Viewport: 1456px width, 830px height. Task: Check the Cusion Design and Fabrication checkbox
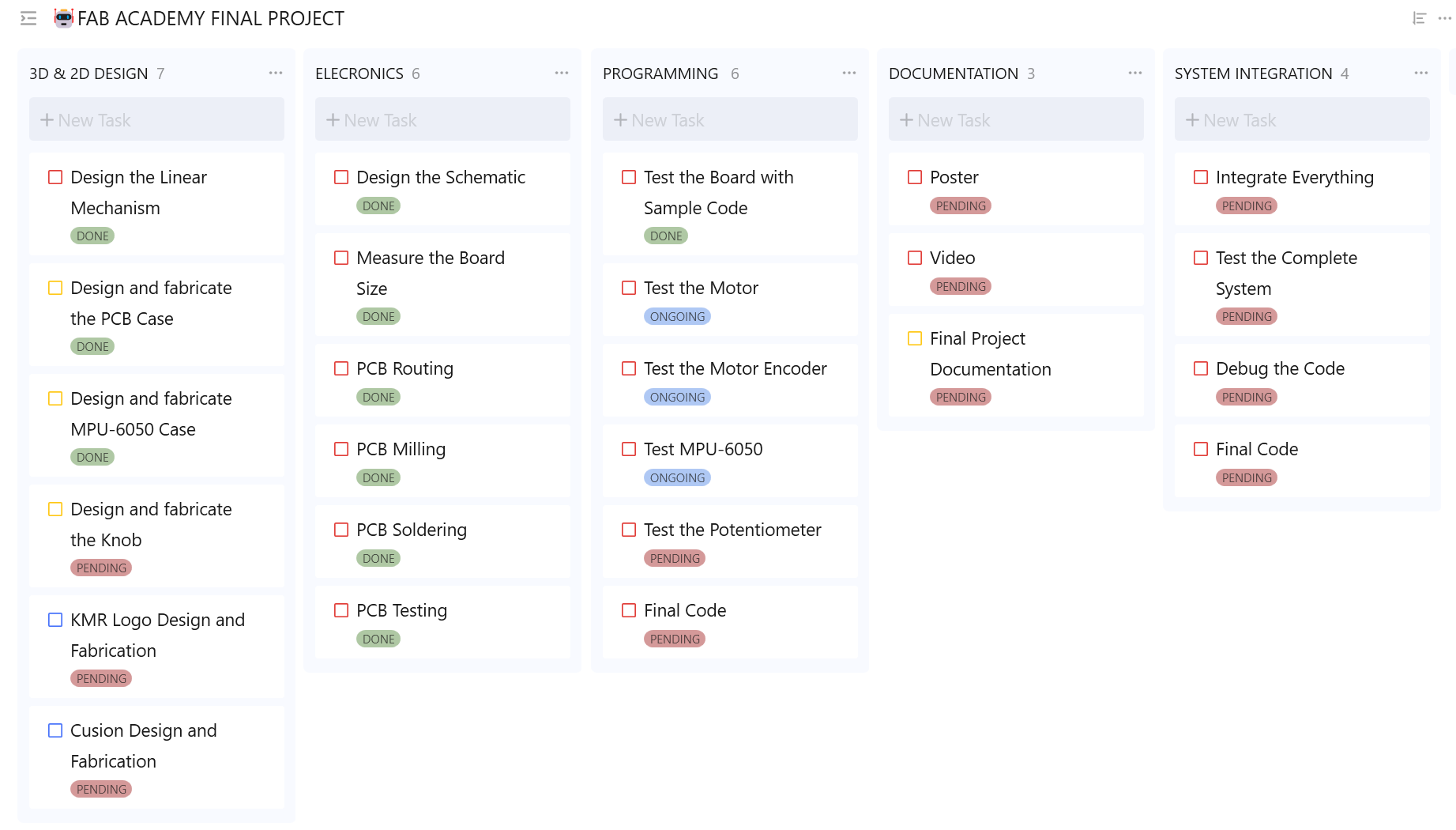click(x=55, y=730)
